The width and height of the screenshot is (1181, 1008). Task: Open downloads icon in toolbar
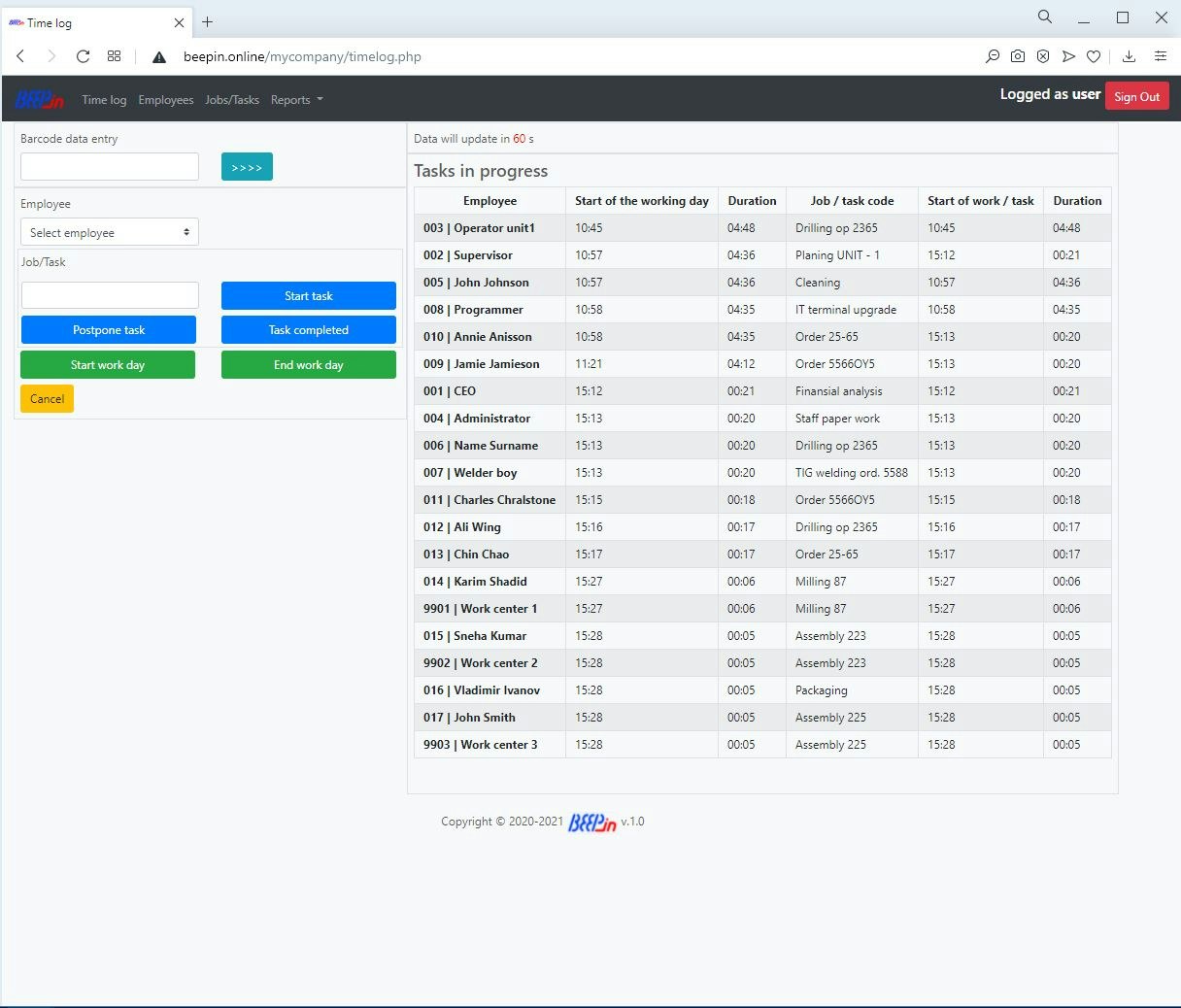tap(1129, 56)
